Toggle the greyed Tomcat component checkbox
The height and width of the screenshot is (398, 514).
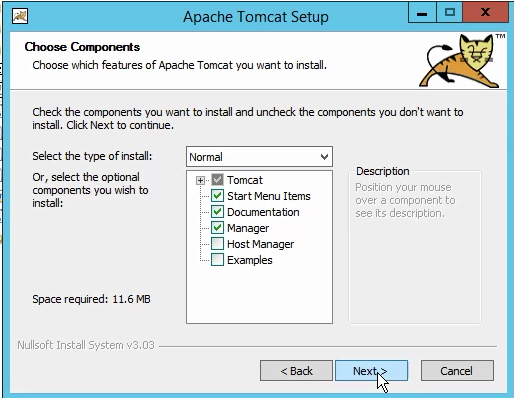217,180
